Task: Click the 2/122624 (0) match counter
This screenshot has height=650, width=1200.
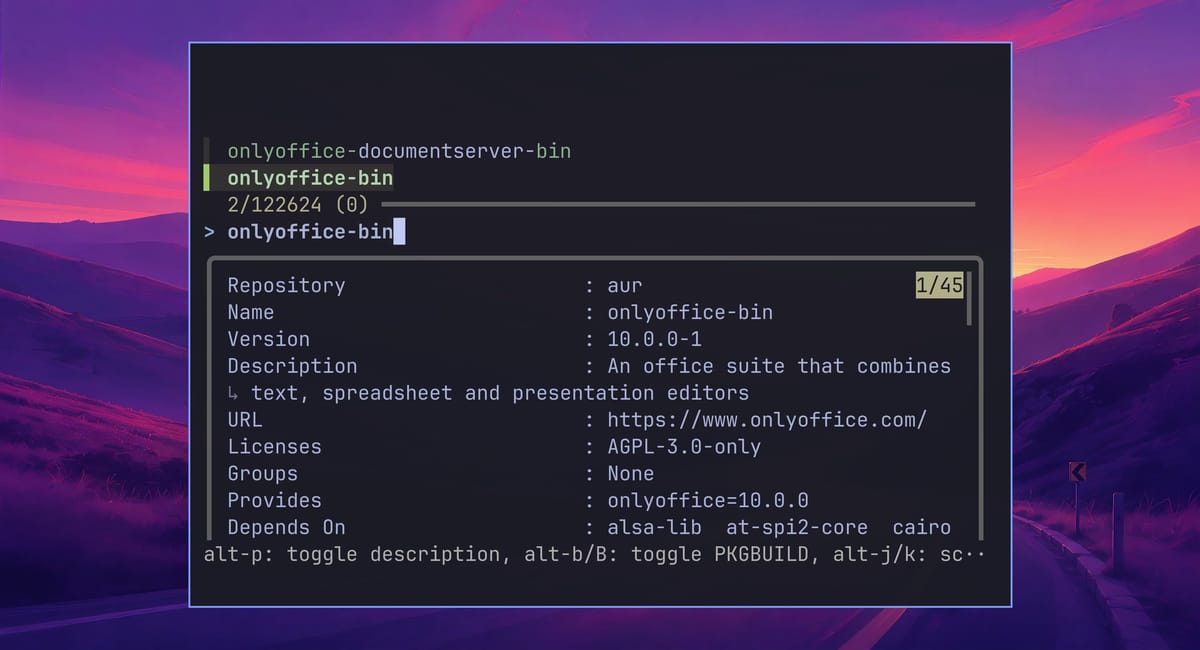Action: point(298,205)
